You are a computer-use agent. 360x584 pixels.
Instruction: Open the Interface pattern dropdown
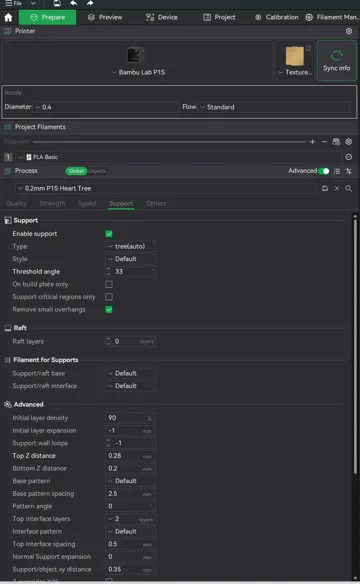pyautogui.click(x=130, y=531)
